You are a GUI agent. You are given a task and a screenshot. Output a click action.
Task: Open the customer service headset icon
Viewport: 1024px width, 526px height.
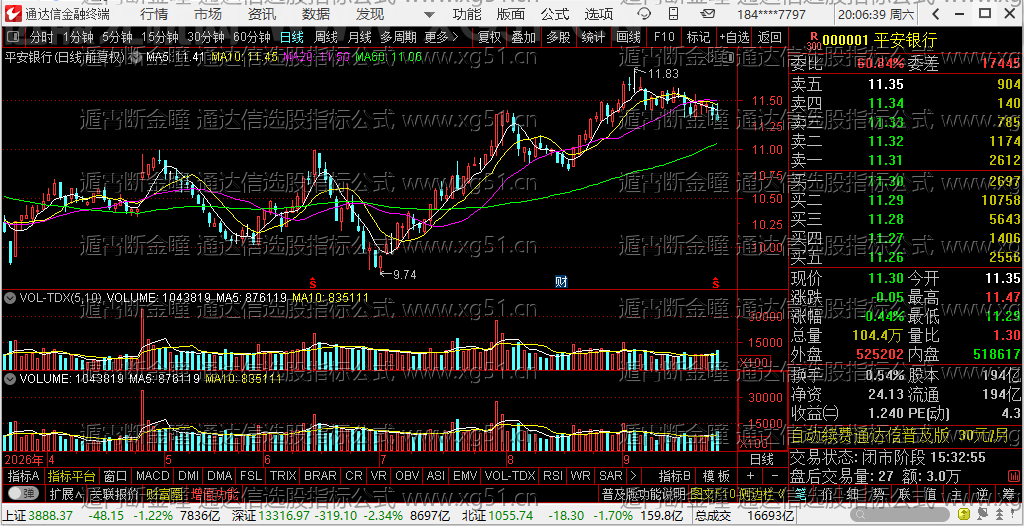click(x=644, y=14)
